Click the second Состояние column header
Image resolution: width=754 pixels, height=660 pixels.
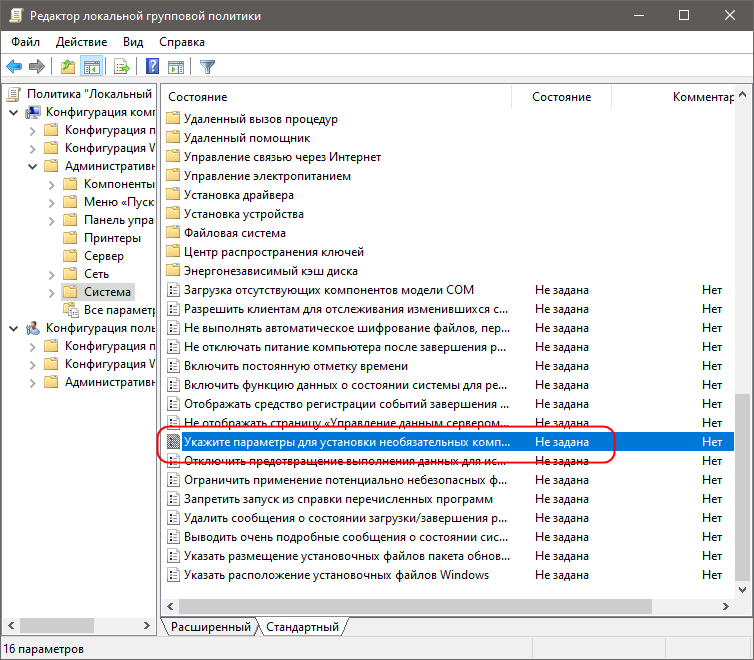tap(562, 97)
